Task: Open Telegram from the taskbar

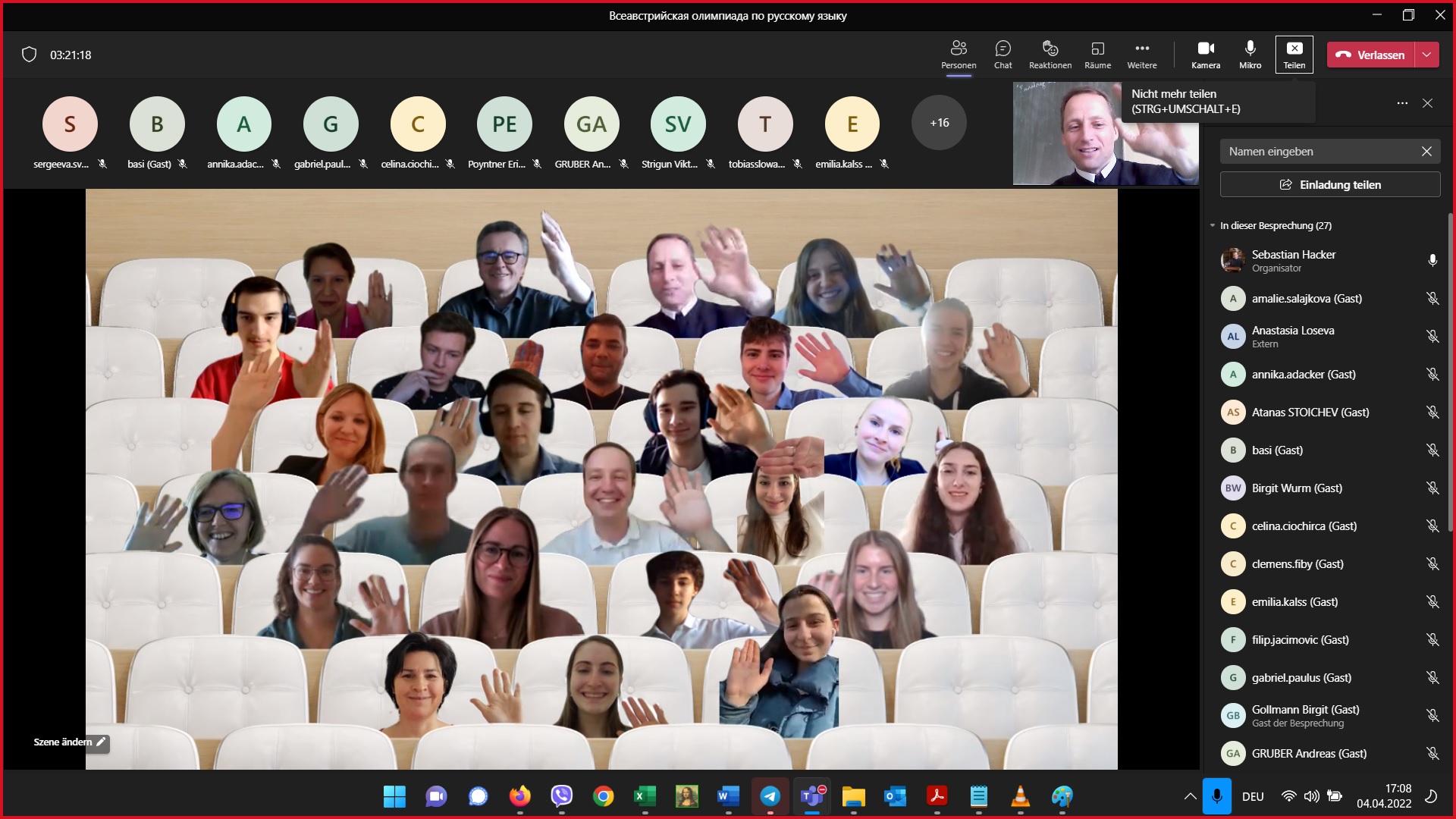Action: tap(770, 796)
